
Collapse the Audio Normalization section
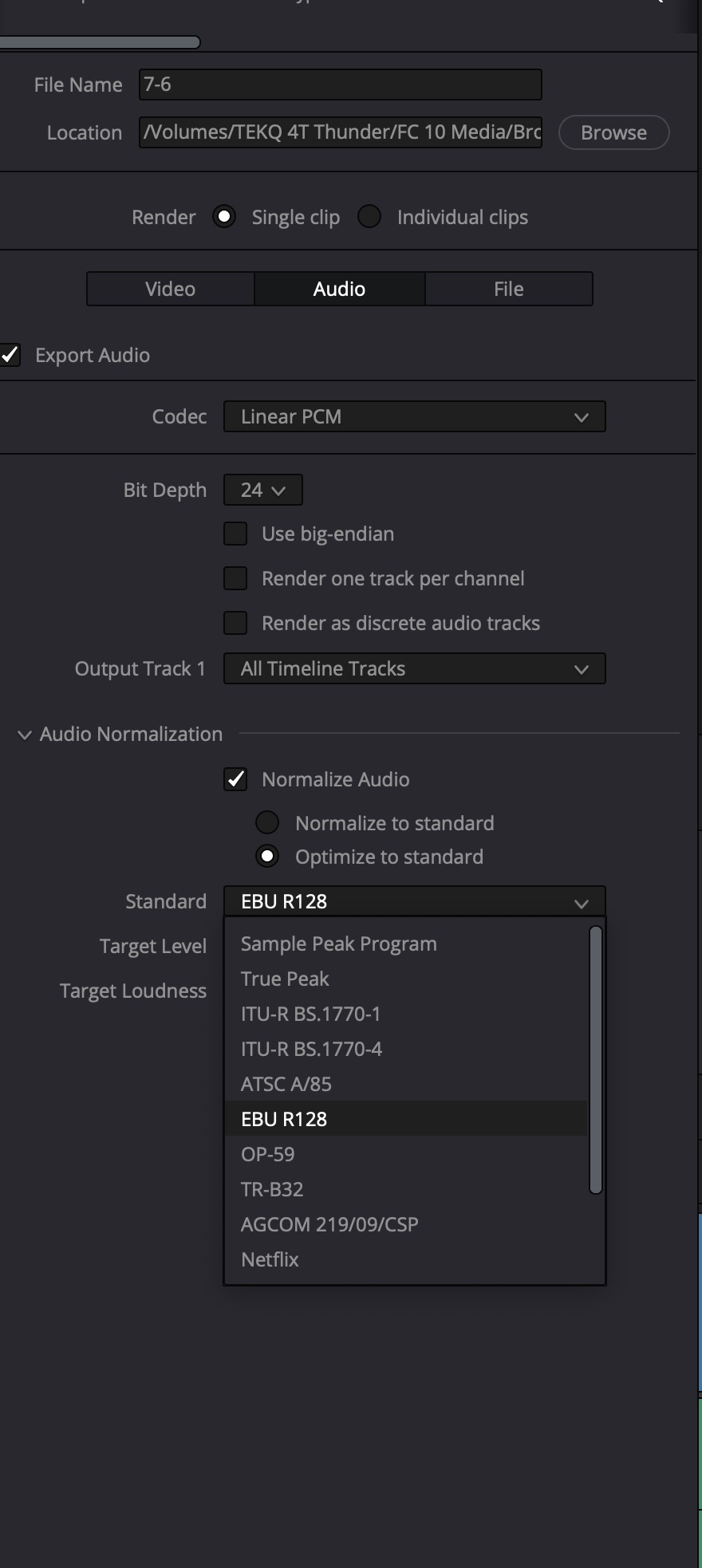[x=25, y=735]
